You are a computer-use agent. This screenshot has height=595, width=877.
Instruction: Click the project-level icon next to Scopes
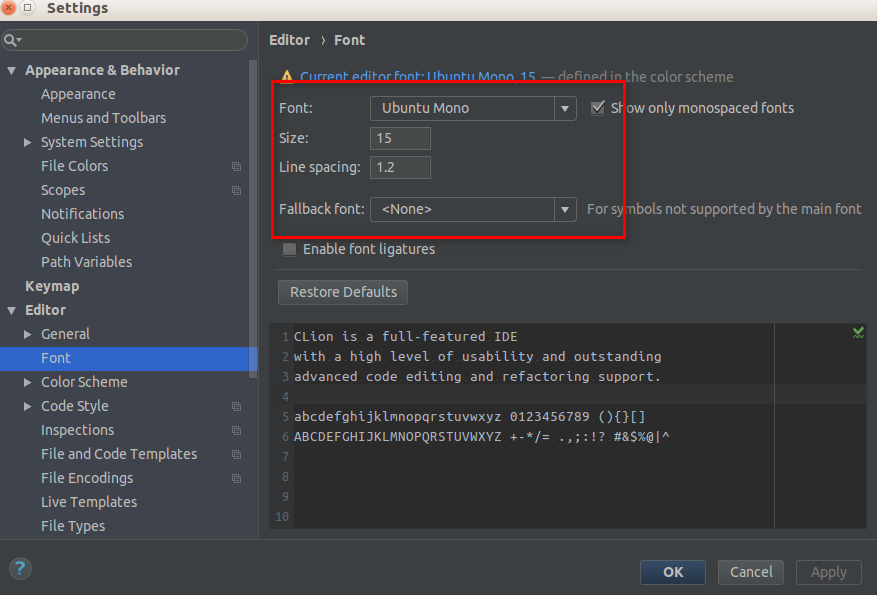(x=237, y=191)
